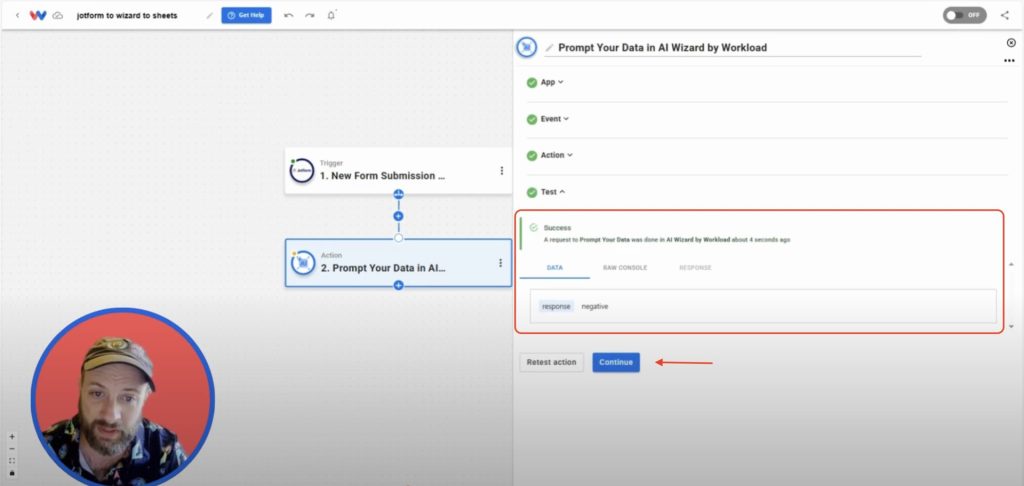Switch to the DATA tab
The width and height of the screenshot is (1024, 486).
554,268
